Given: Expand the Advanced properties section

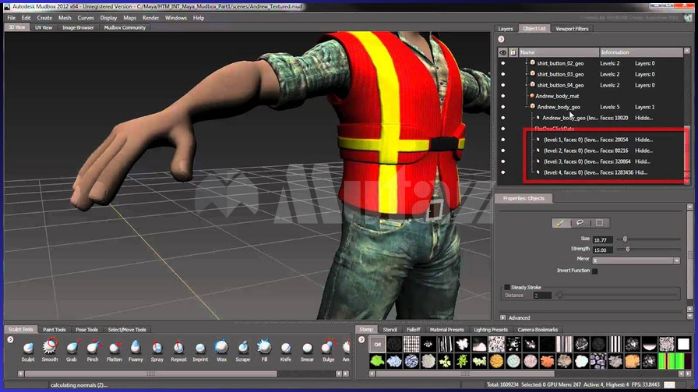Looking at the screenshot, I should tap(503, 318).
